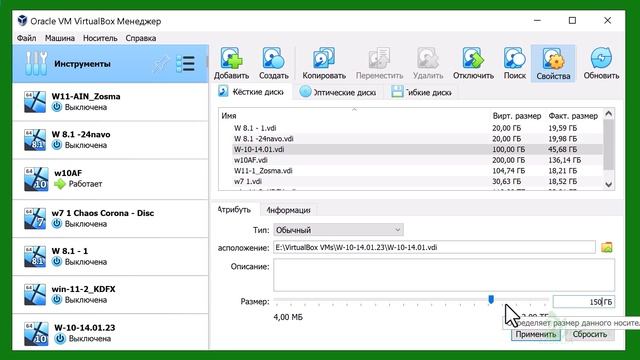Click the Применить button
640x360 pixels.
pyautogui.click(x=536, y=334)
